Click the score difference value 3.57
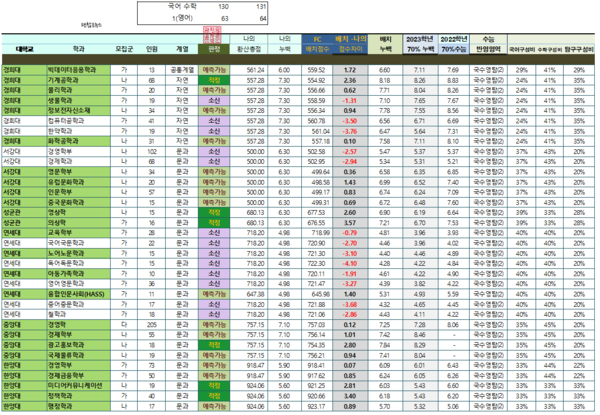The width and height of the screenshot is (600, 415). [x=350, y=223]
